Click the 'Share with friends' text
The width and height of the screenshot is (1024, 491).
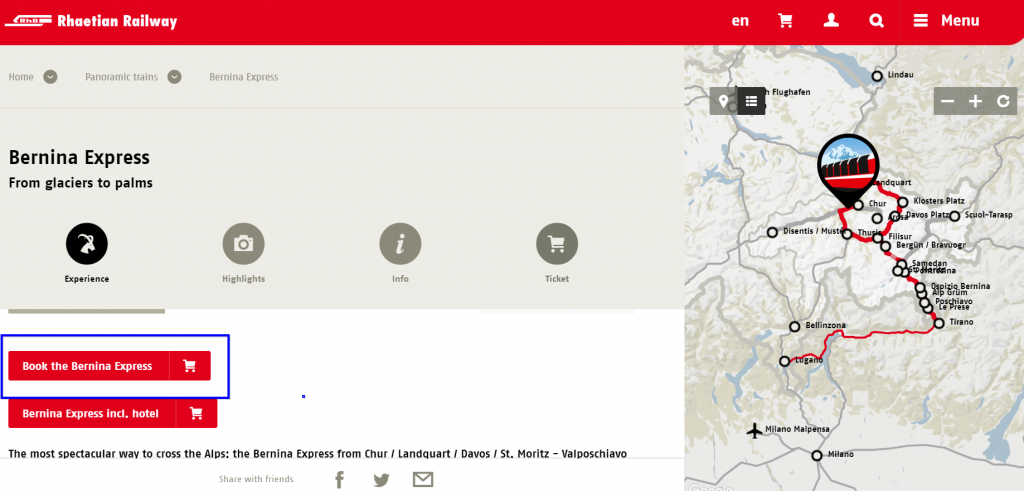click(x=256, y=479)
